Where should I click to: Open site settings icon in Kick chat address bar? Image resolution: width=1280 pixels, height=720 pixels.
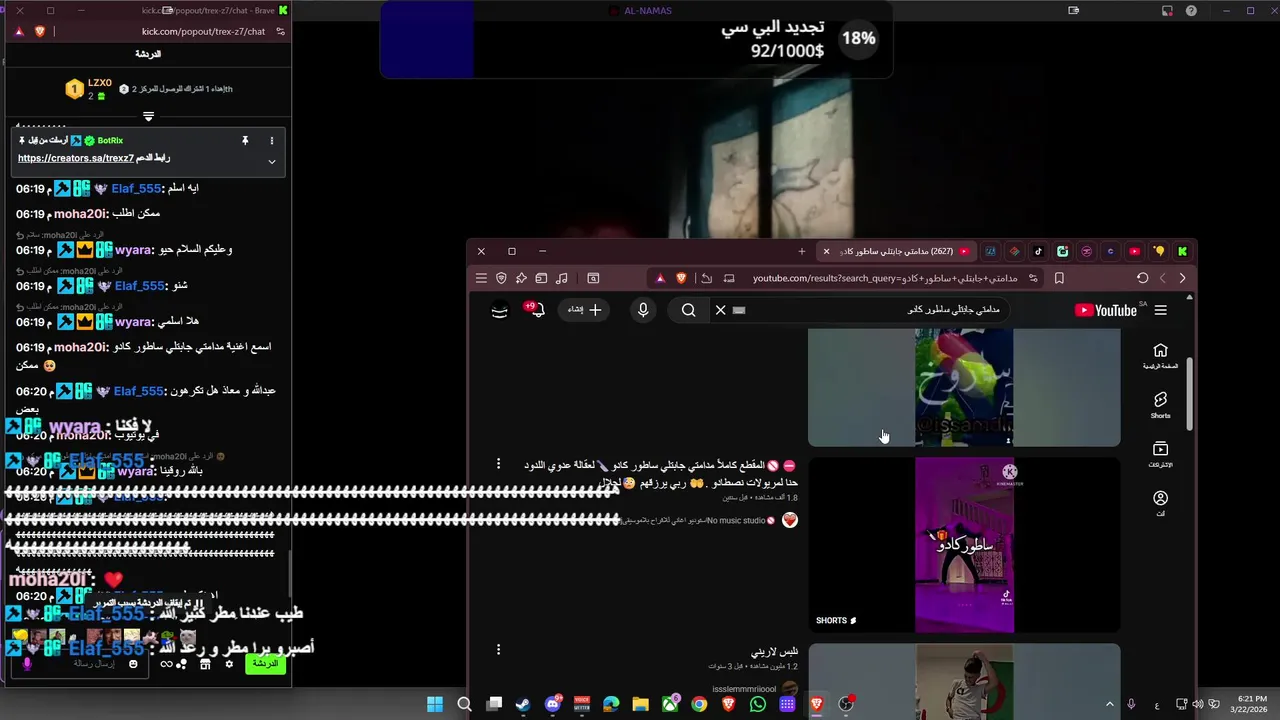281,31
